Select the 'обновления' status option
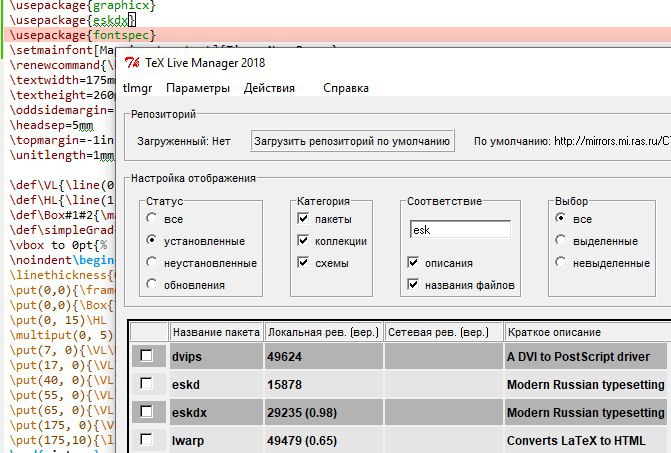Viewport: 671px width, 453px height. tap(151, 284)
